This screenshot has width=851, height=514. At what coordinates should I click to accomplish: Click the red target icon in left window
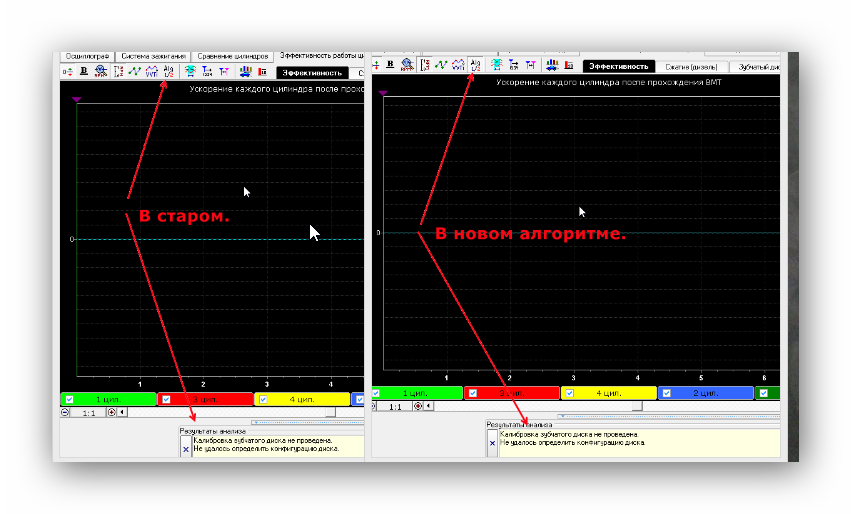[111, 413]
